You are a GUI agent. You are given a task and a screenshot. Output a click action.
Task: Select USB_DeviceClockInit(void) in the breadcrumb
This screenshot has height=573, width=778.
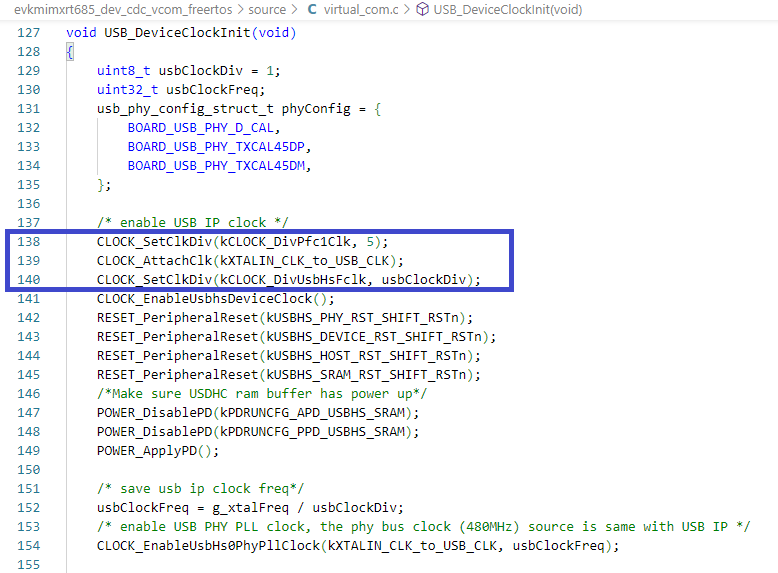508,10
